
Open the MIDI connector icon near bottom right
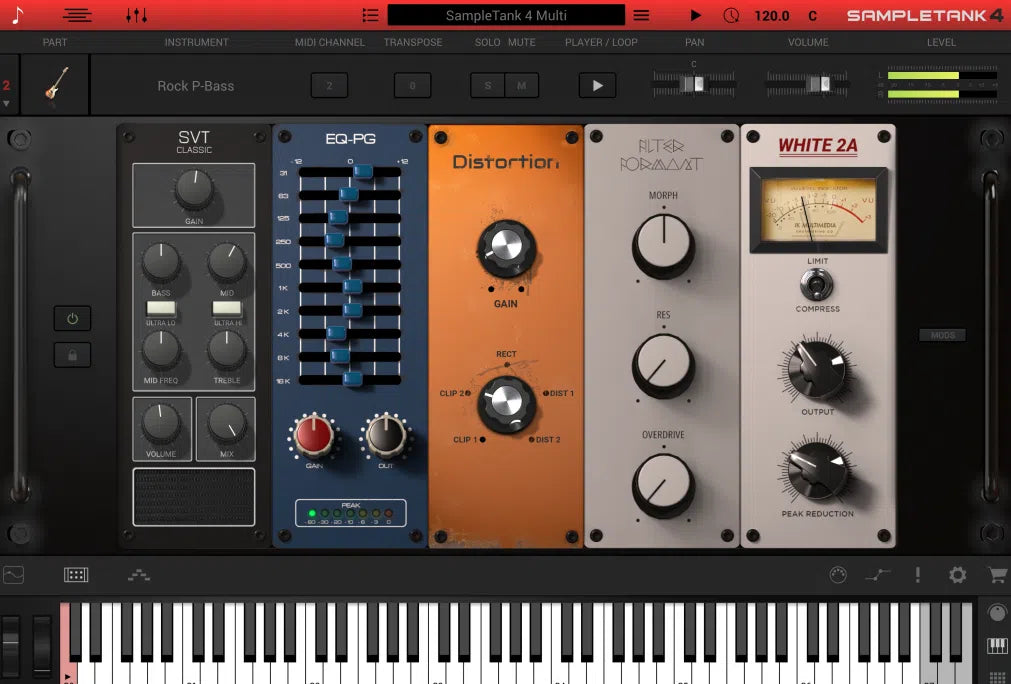point(839,575)
